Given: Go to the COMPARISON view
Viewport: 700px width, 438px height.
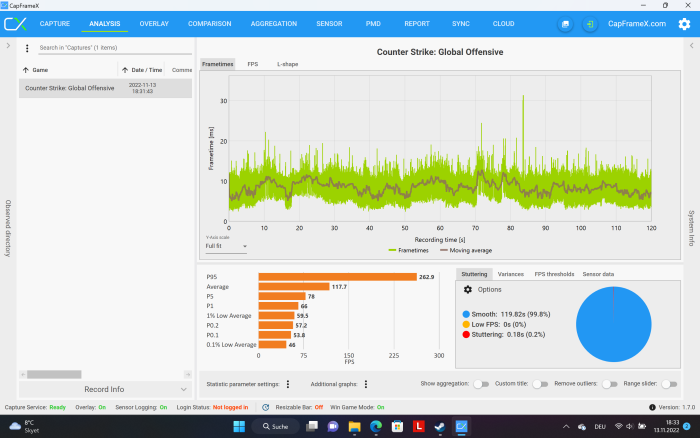Looking at the screenshot, I should pos(209,23).
